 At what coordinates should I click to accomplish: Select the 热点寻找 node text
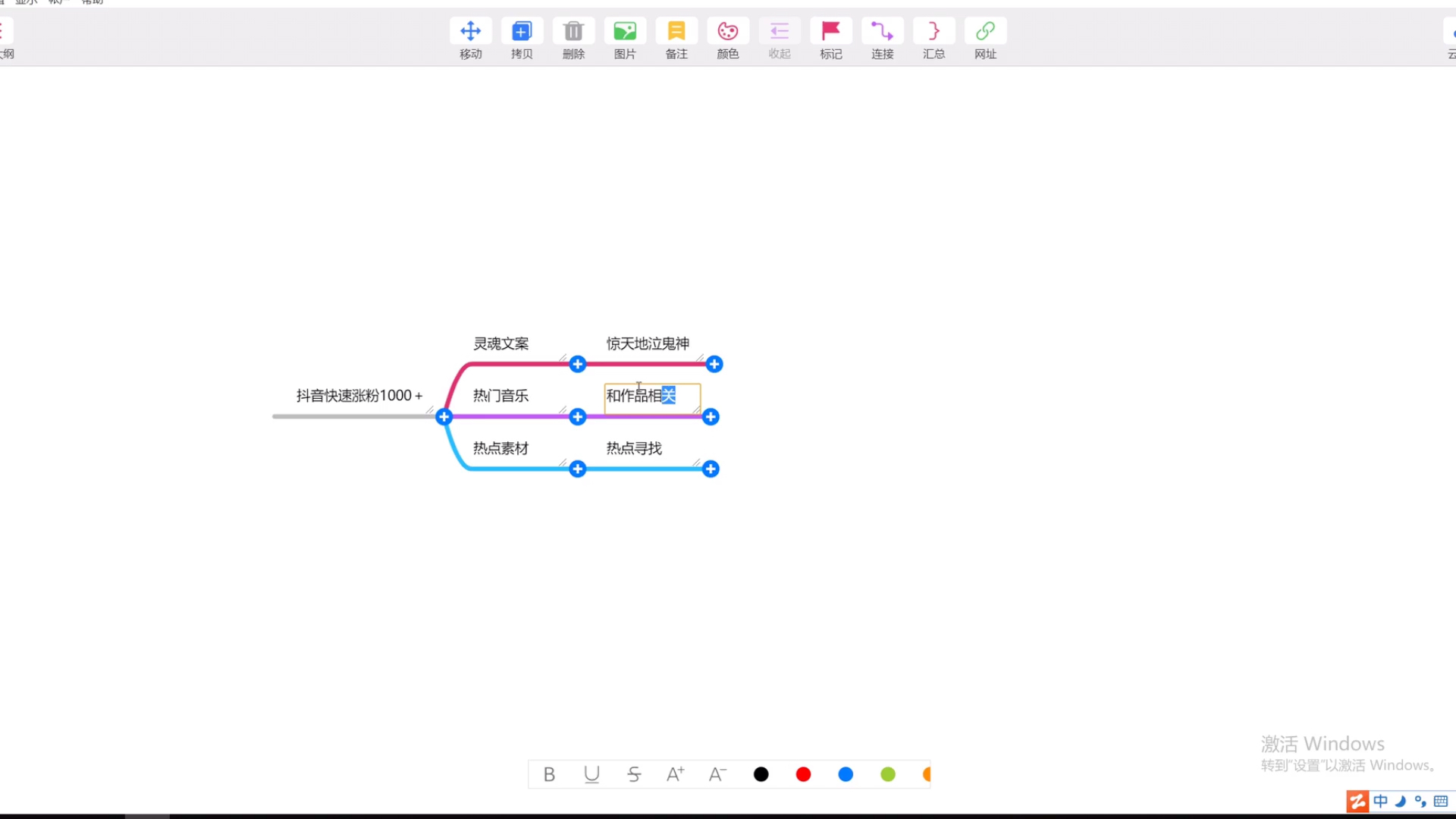coord(634,448)
